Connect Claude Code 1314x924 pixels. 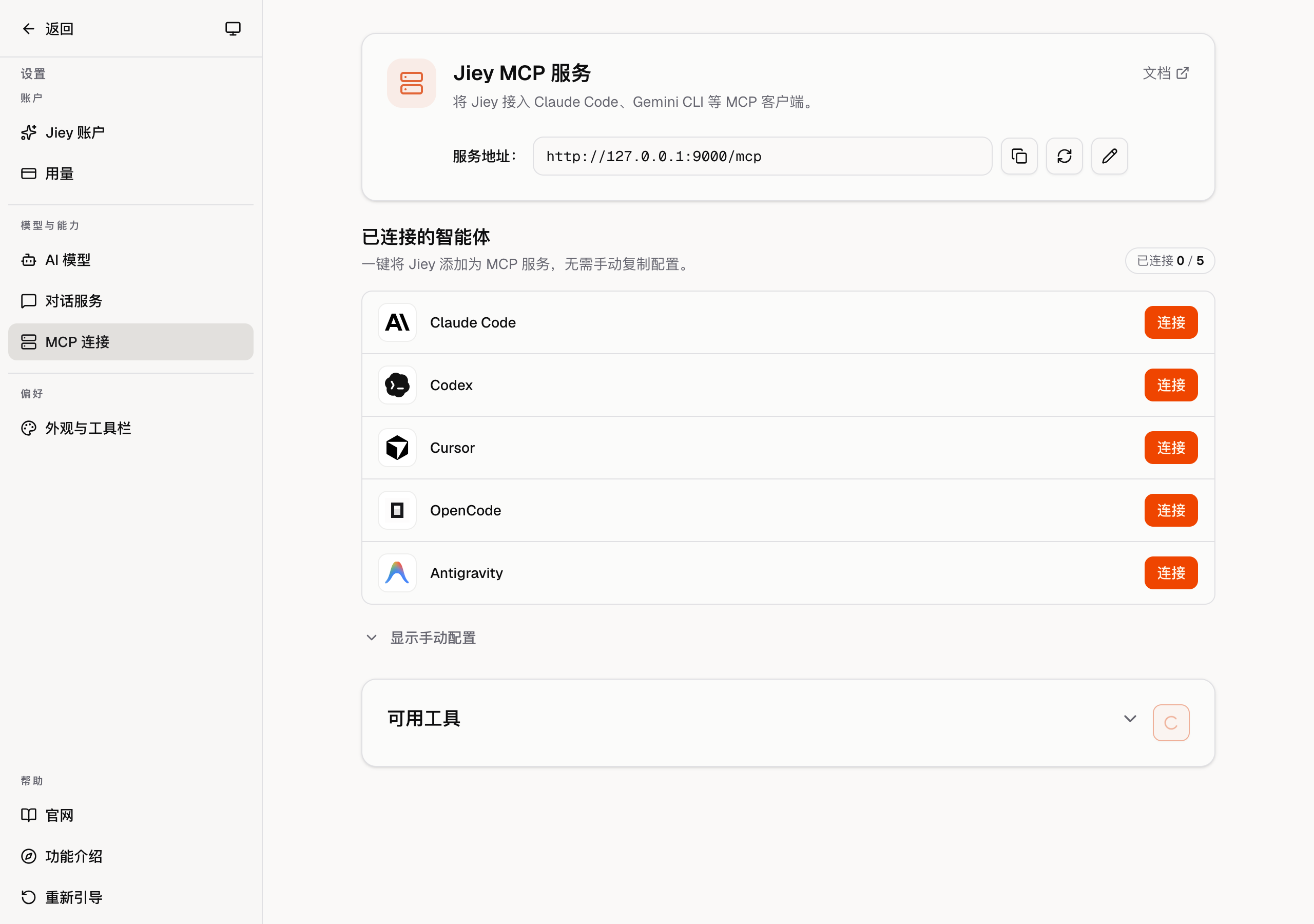pyautogui.click(x=1171, y=322)
